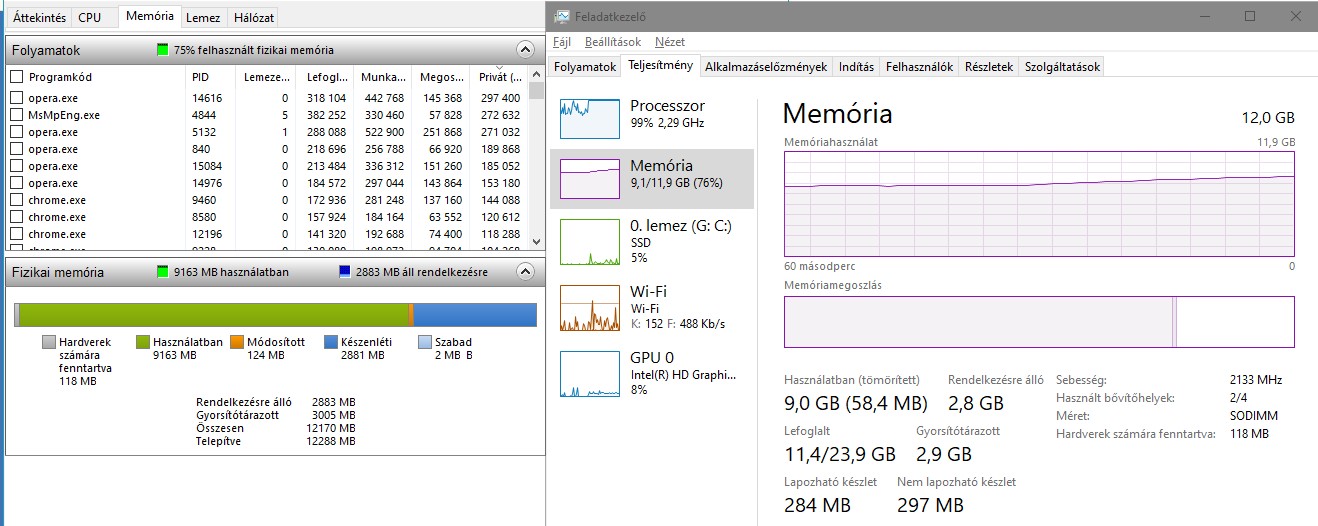Image resolution: width=1318 pixels, height=526 pixels.
Task: Check the opera.exe box with PID 14976
Action: click(16, 183)
